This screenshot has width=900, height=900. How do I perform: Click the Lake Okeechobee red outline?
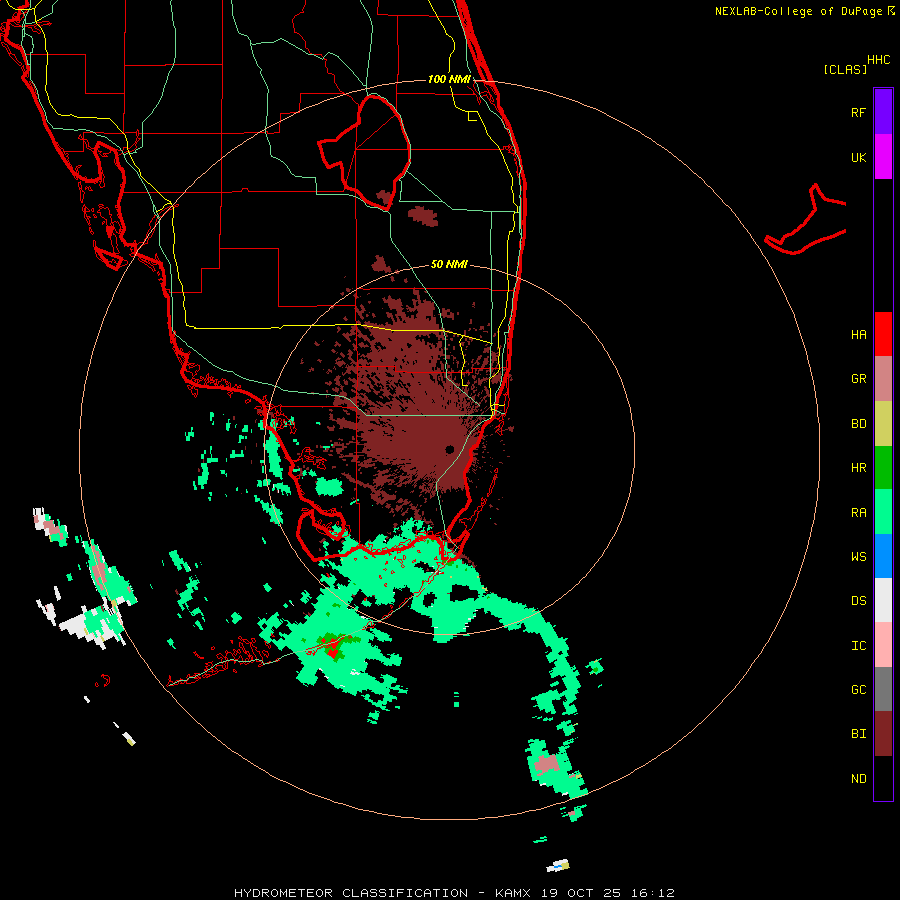tap(365, 152)
